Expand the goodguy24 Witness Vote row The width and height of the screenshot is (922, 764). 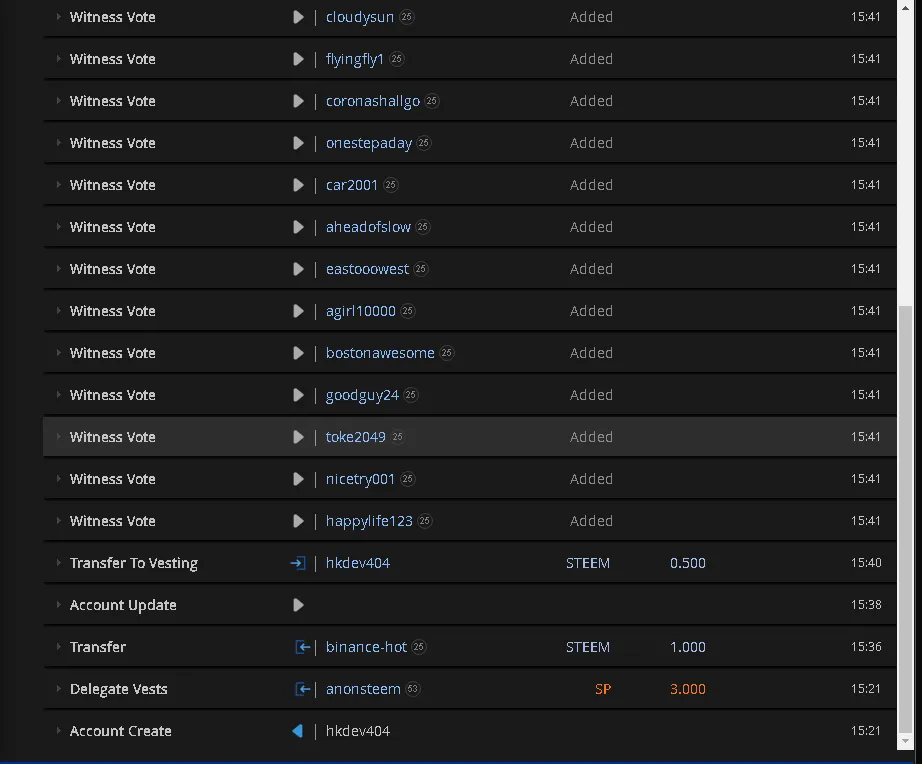pyautogui.click(x=58, y=395)
